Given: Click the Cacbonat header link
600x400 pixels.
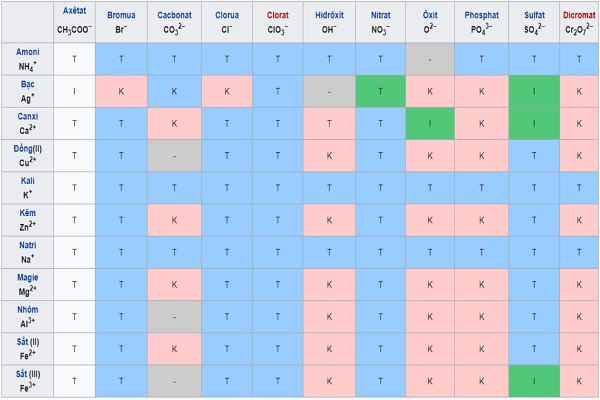Looking at the screenshot, I should coord(175,17).
